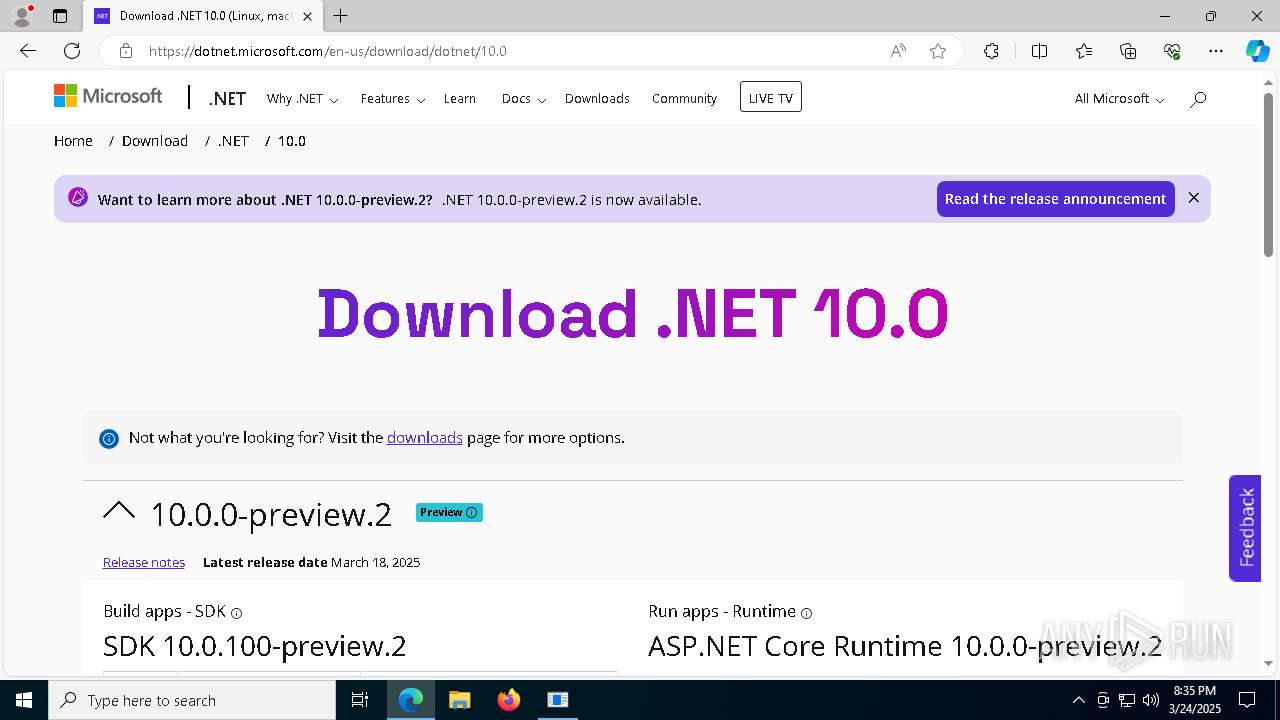Click Read the release announcement button
The width and height of the screenshot is (1280, 720).
[1055, 198]
